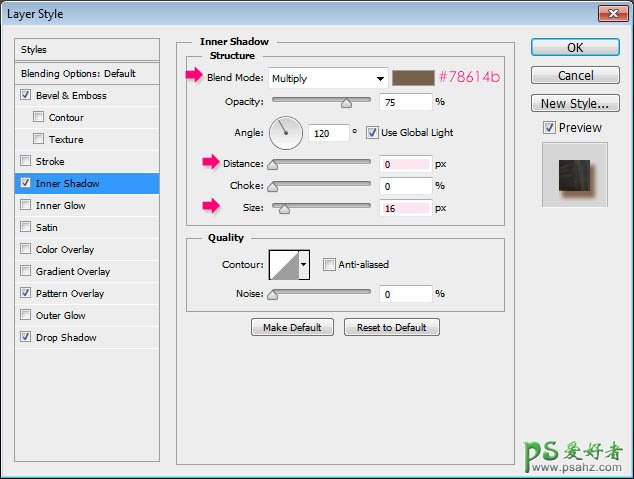The width and height of the screenshot is (634, 479).
Task: Open the Blend Mode dropdown
Action: point(327,78)
